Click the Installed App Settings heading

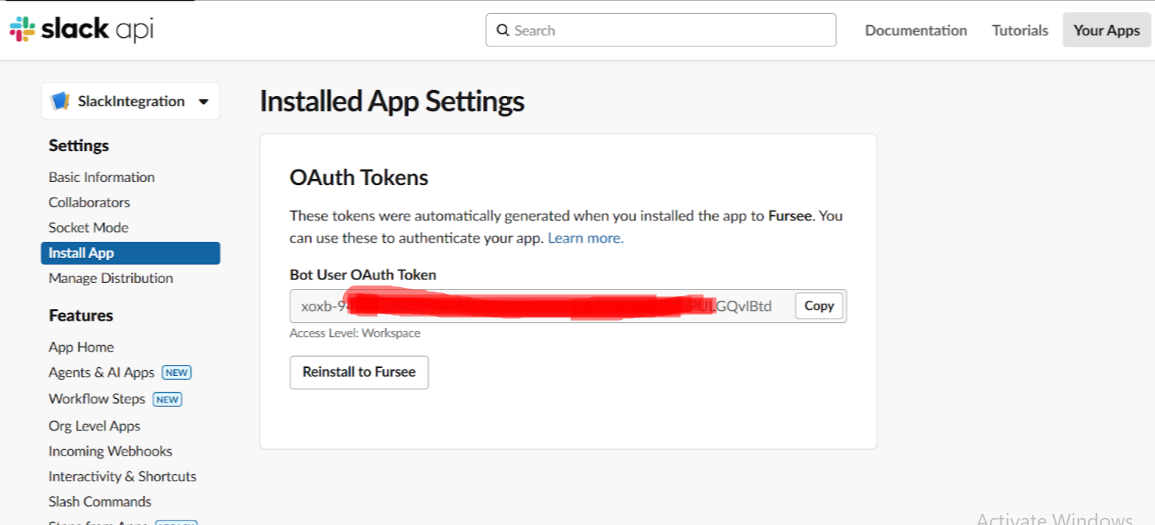click(x=392, y=102)
